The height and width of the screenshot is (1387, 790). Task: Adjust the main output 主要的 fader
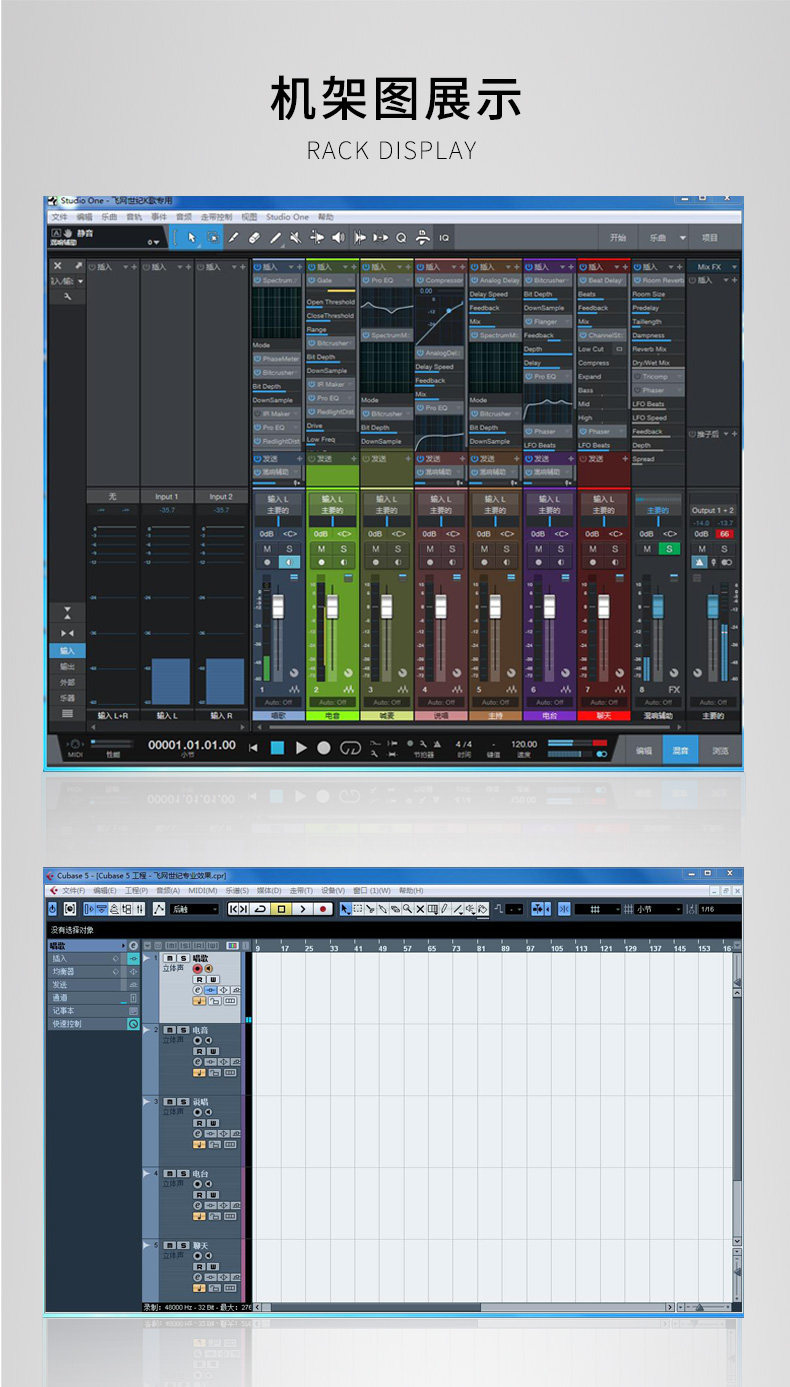pos(713,606)
